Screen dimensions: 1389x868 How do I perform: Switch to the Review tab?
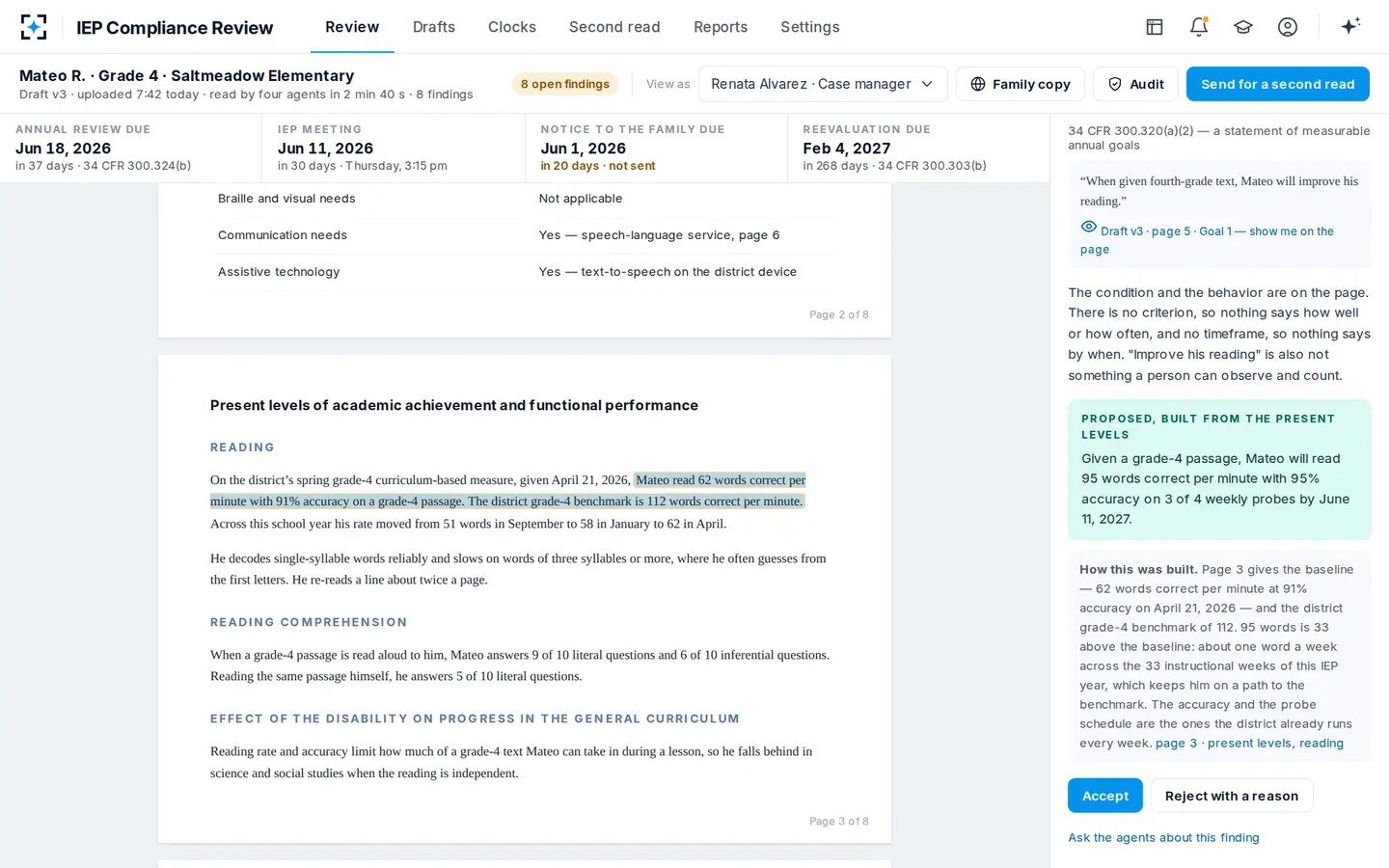click(x=352, y=27)
